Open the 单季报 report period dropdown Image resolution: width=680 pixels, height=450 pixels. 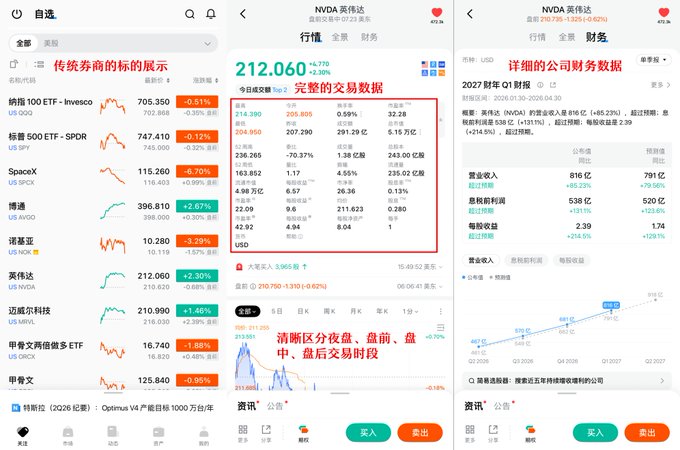tap(653, 60)
